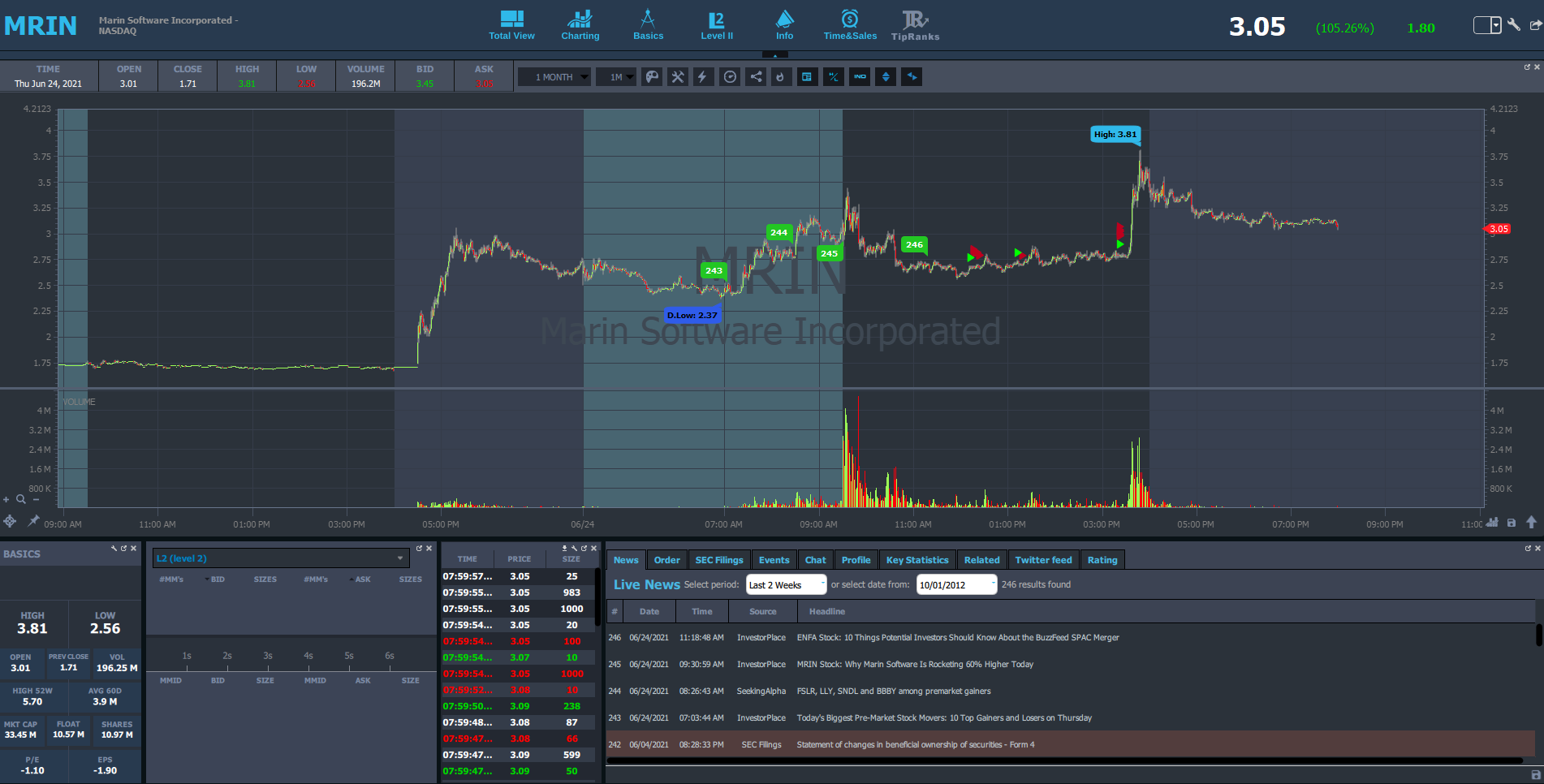
Task: Open the FSLR, LLY, SNDL premarket gainers headline
Action: point(894,691)
